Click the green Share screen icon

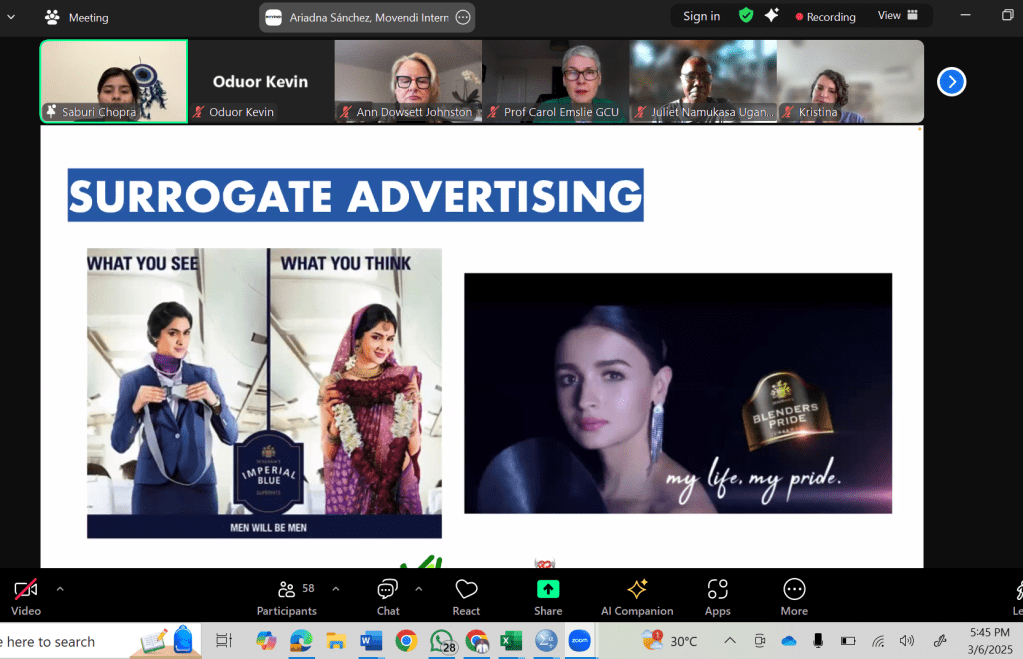pos(548,597)
